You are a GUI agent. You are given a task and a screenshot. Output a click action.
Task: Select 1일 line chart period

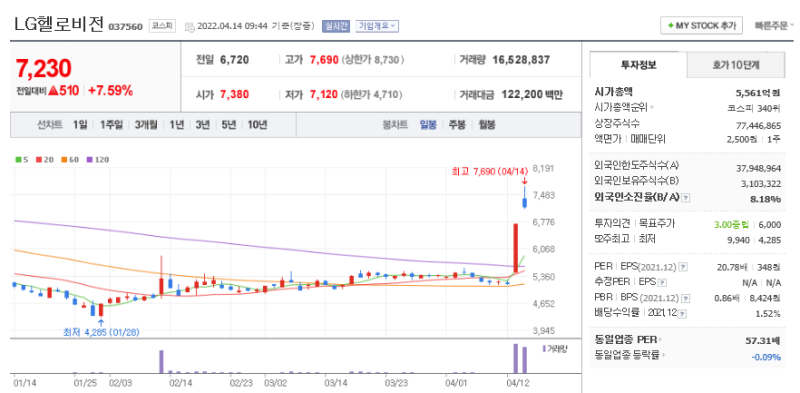click(x=80, y=125)
